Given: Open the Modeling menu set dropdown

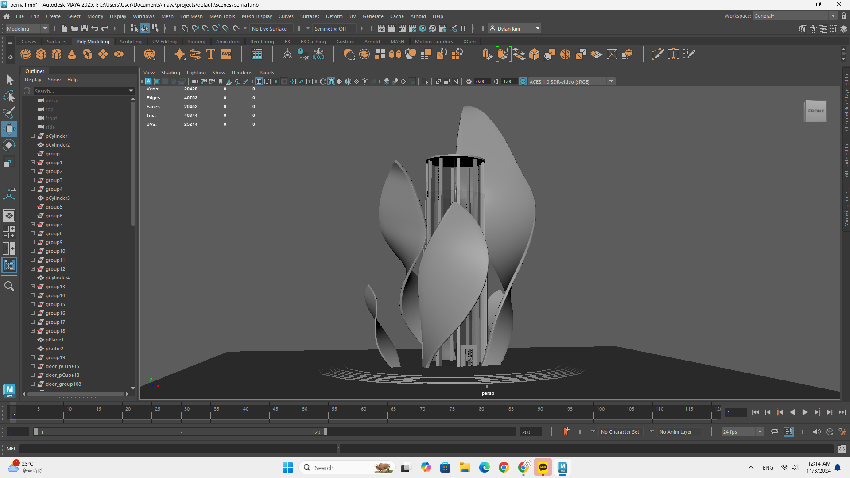Looking at the screenshot, I should 28,29.
